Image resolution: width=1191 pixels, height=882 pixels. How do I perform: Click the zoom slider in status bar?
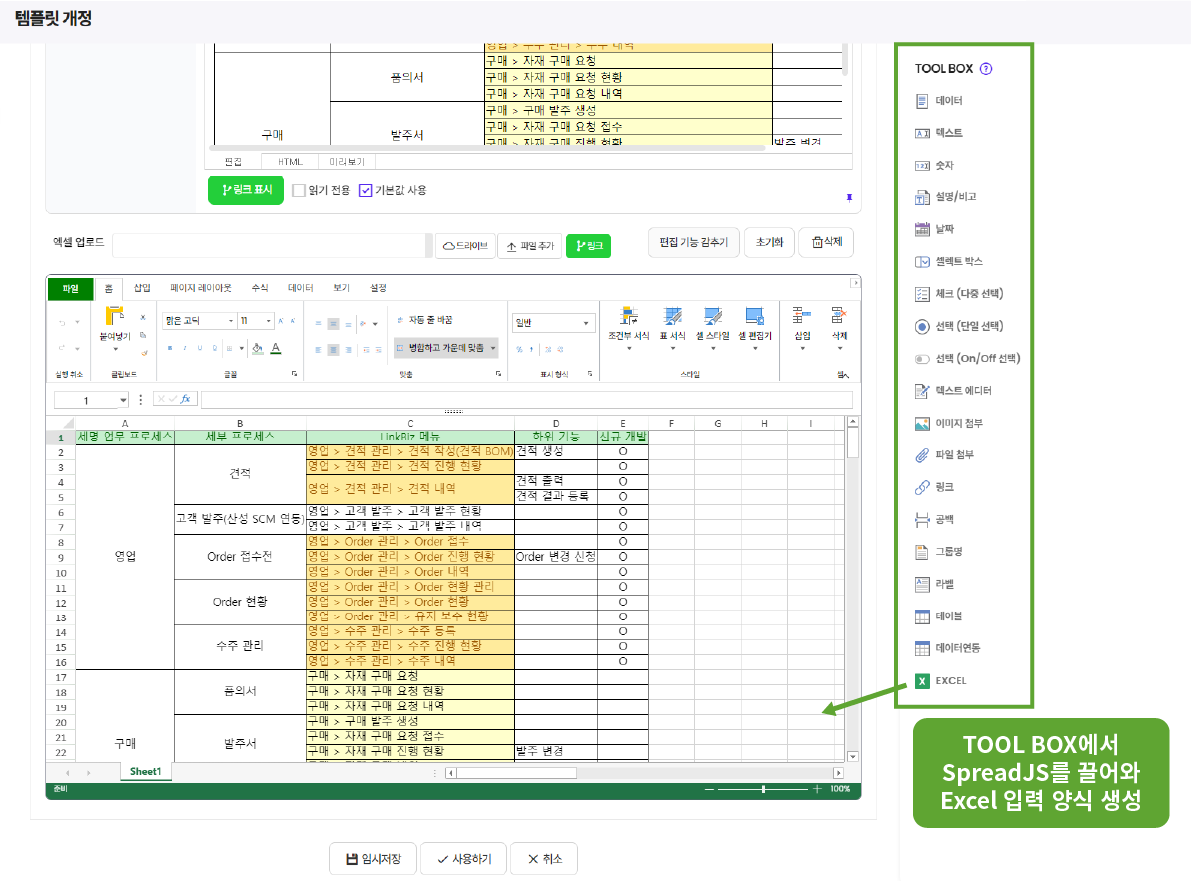pyautogui.click(x=763, y=789)
